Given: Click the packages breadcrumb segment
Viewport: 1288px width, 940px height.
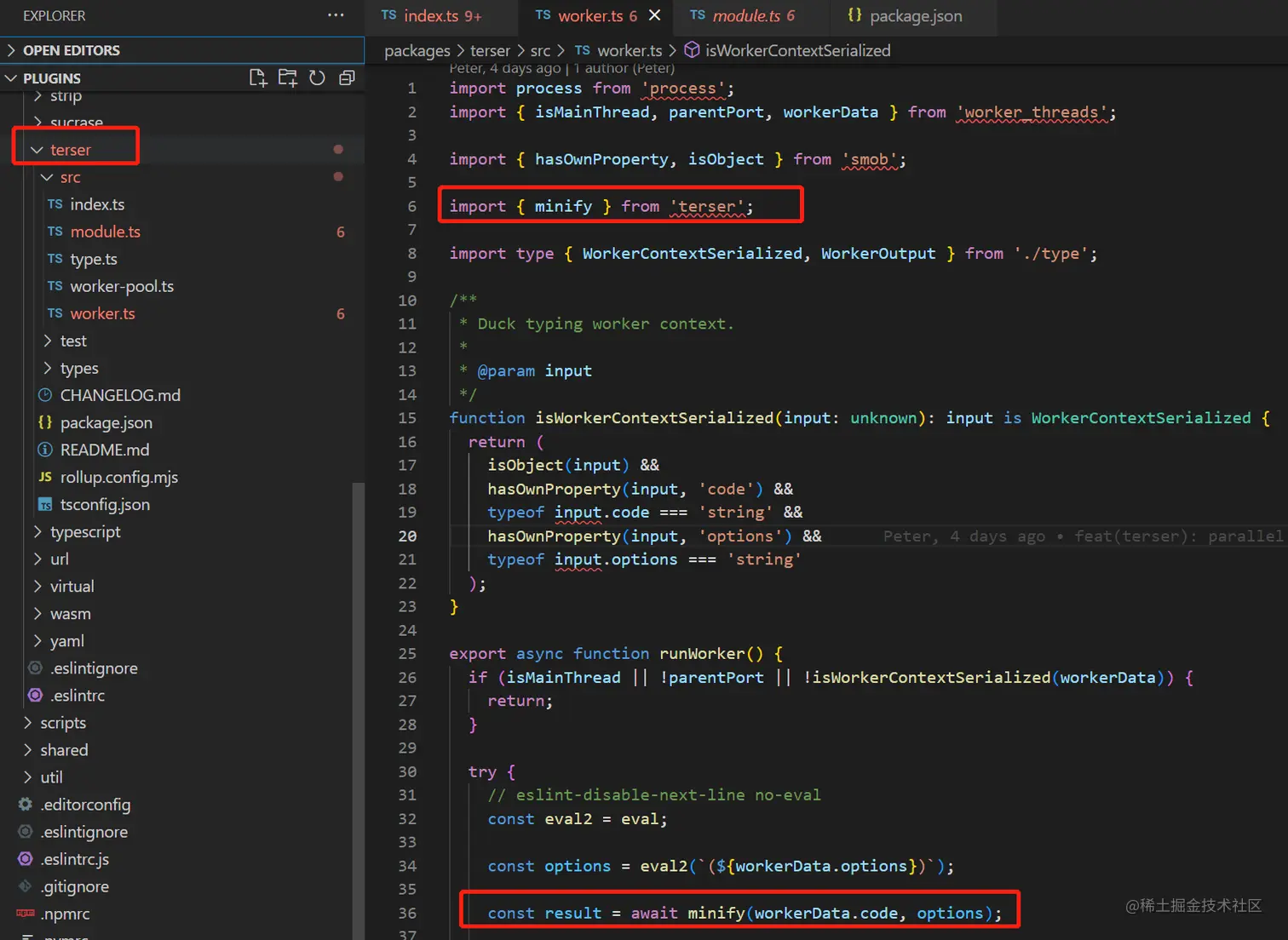Looking at the screenshot, I should click(417, 50).
